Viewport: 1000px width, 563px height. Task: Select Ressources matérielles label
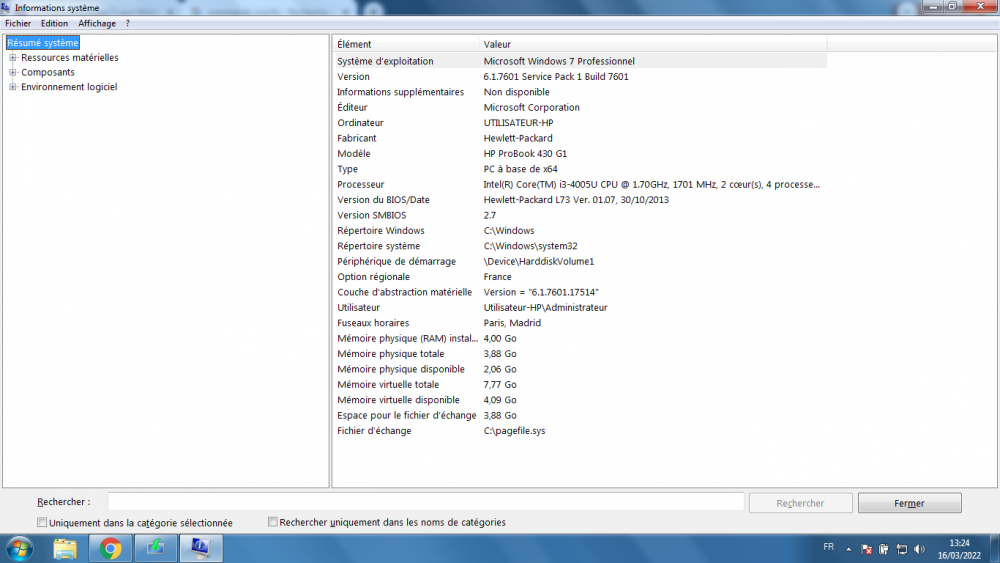70,57
